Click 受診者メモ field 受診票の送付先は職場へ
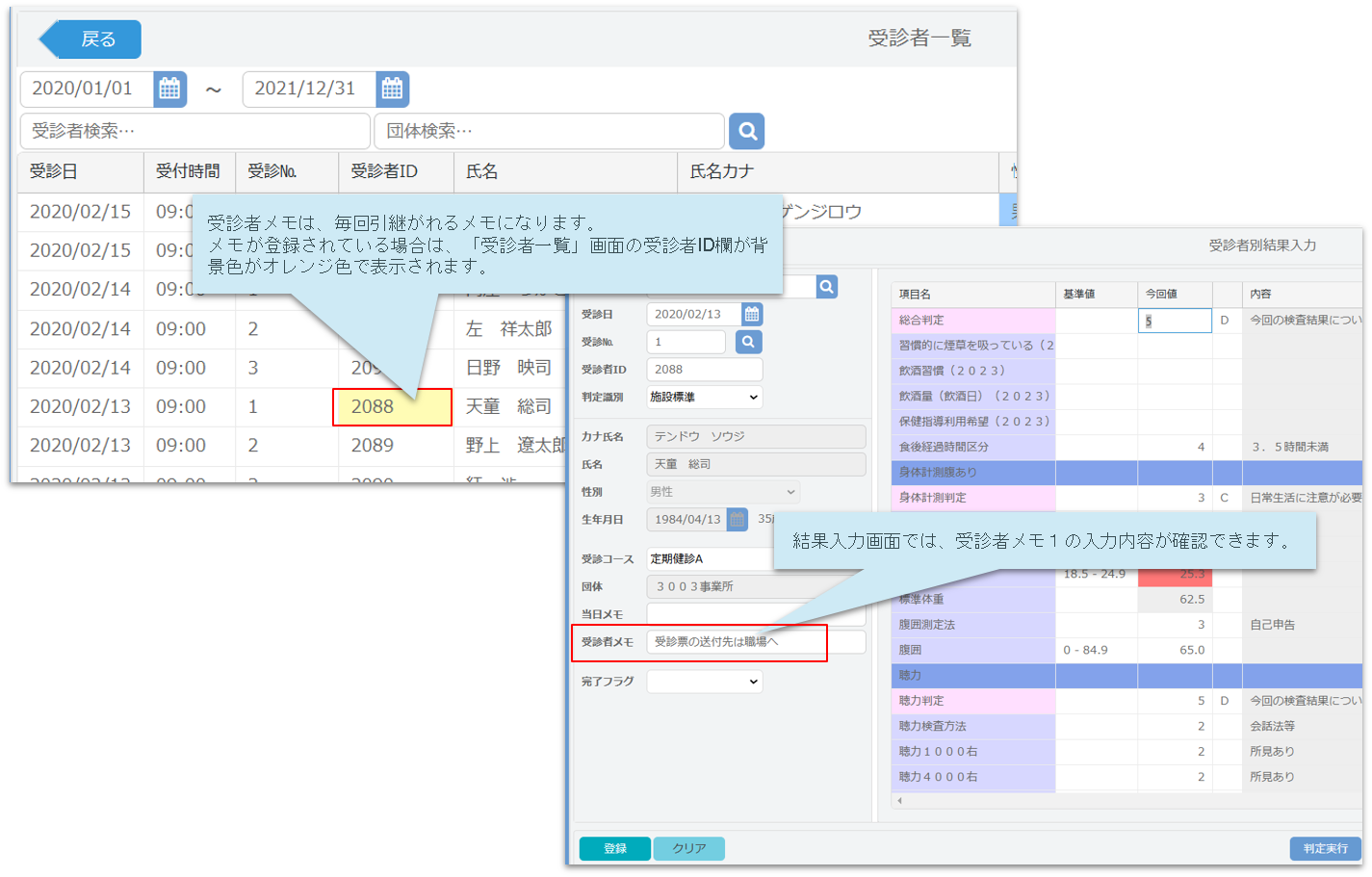This screenshot has height=877, width=1372. pyautogui.click(x=756, y=642)
